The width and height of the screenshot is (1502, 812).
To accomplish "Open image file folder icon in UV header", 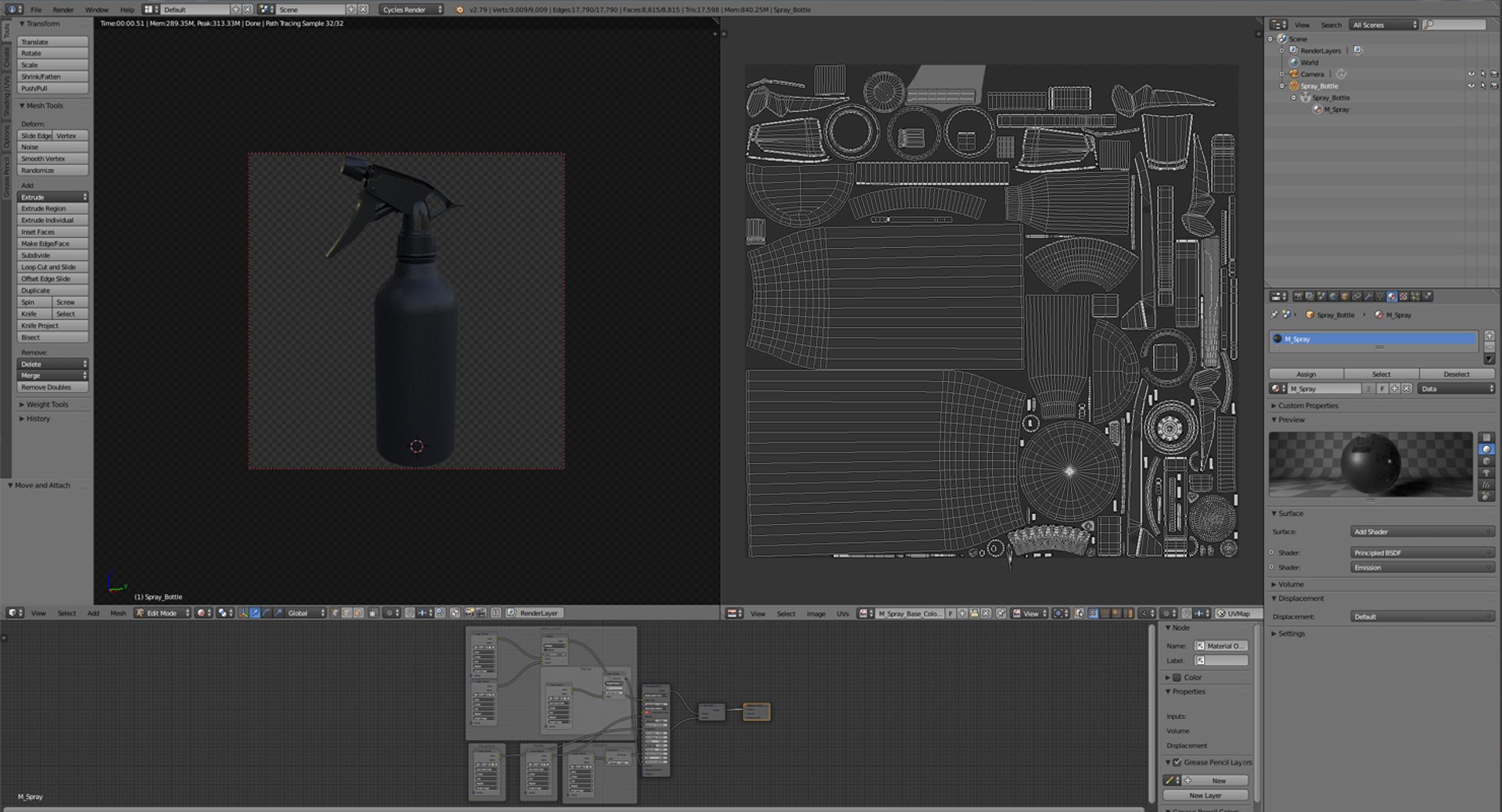I will 975,613.
